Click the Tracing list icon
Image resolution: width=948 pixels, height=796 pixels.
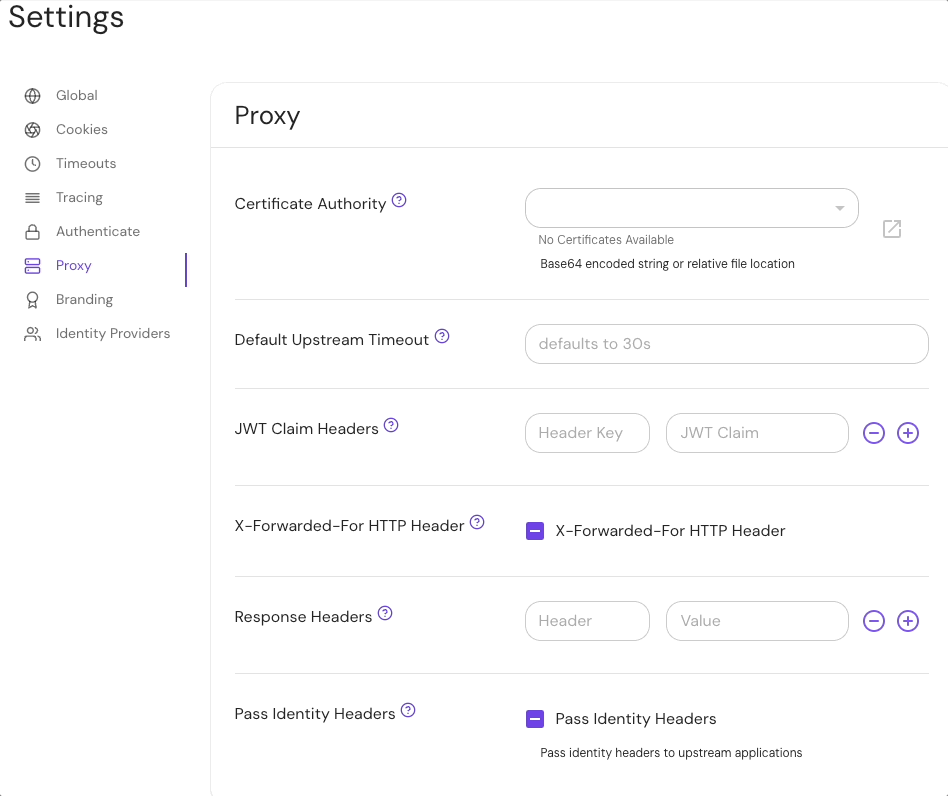tap(31, 197)
